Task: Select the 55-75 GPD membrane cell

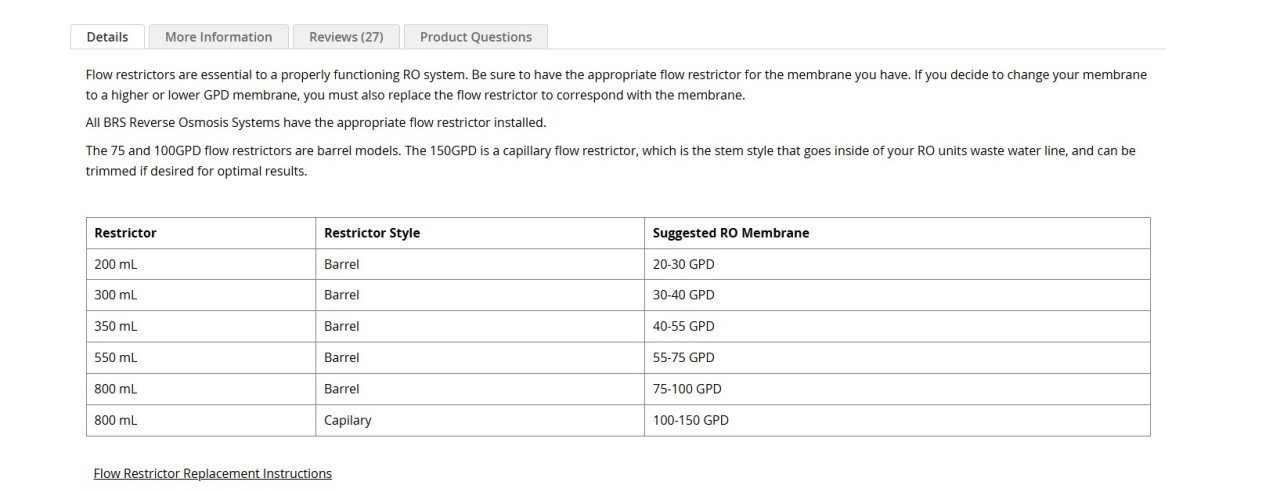Action: [x=684, y=357]
